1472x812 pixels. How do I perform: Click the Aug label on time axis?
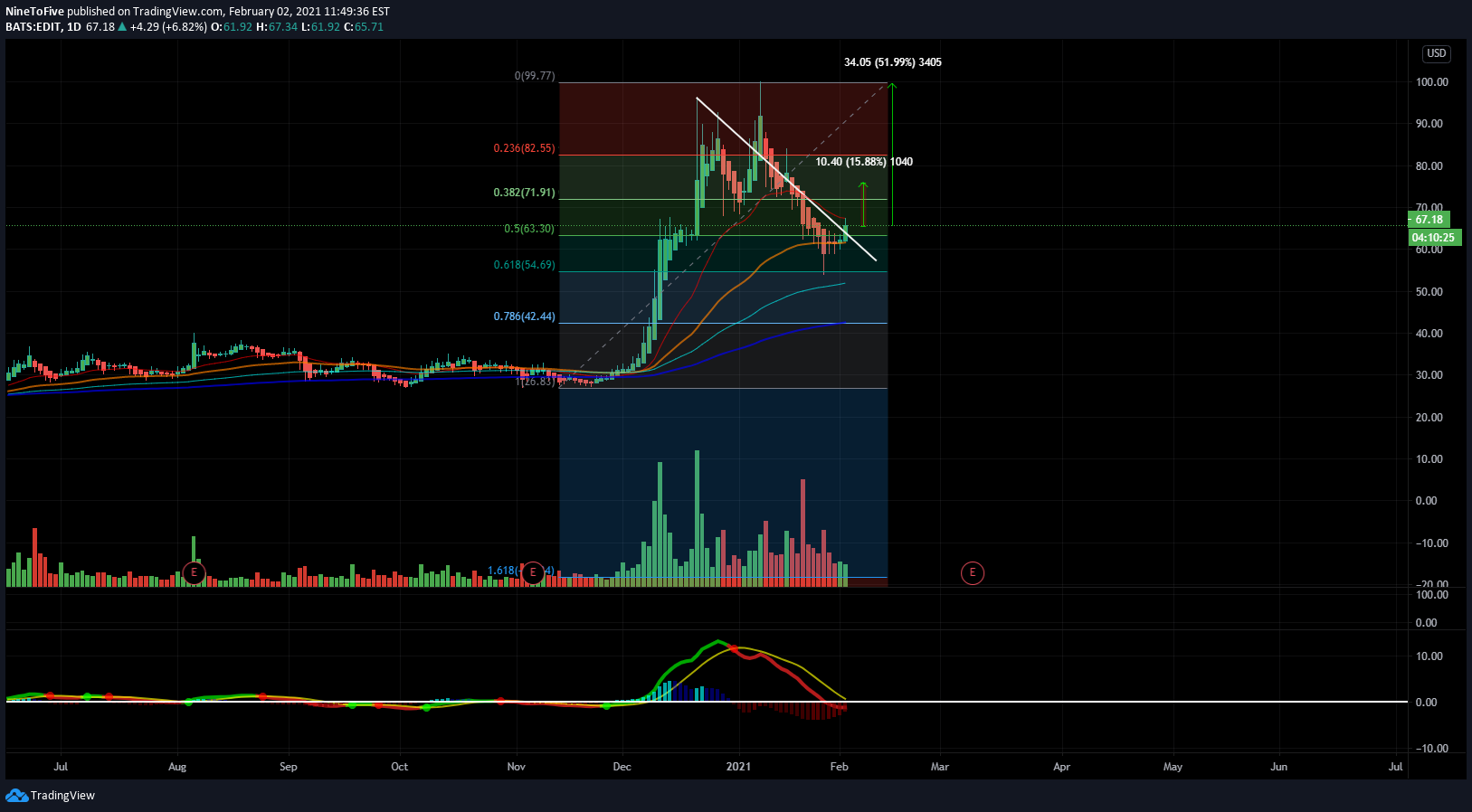177,767
